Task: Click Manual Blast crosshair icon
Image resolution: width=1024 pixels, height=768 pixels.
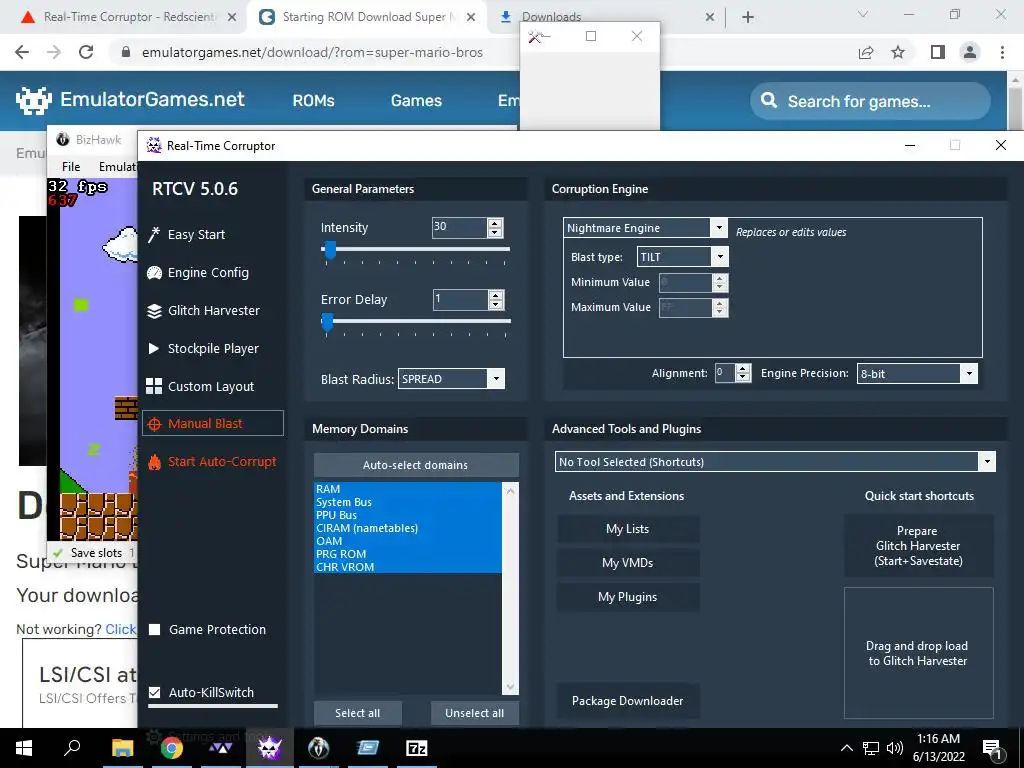Action: point(154,424)
